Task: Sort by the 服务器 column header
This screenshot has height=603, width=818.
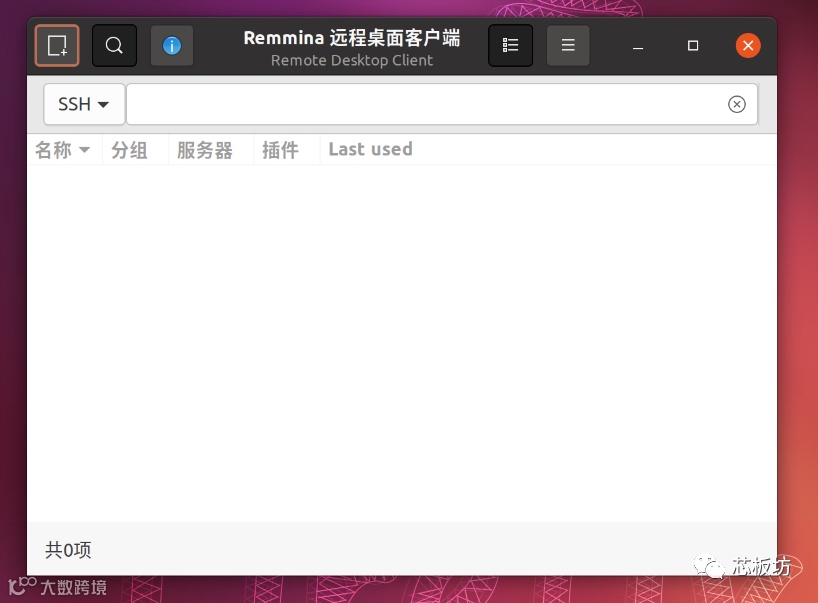Action: [x=210, y=150]
